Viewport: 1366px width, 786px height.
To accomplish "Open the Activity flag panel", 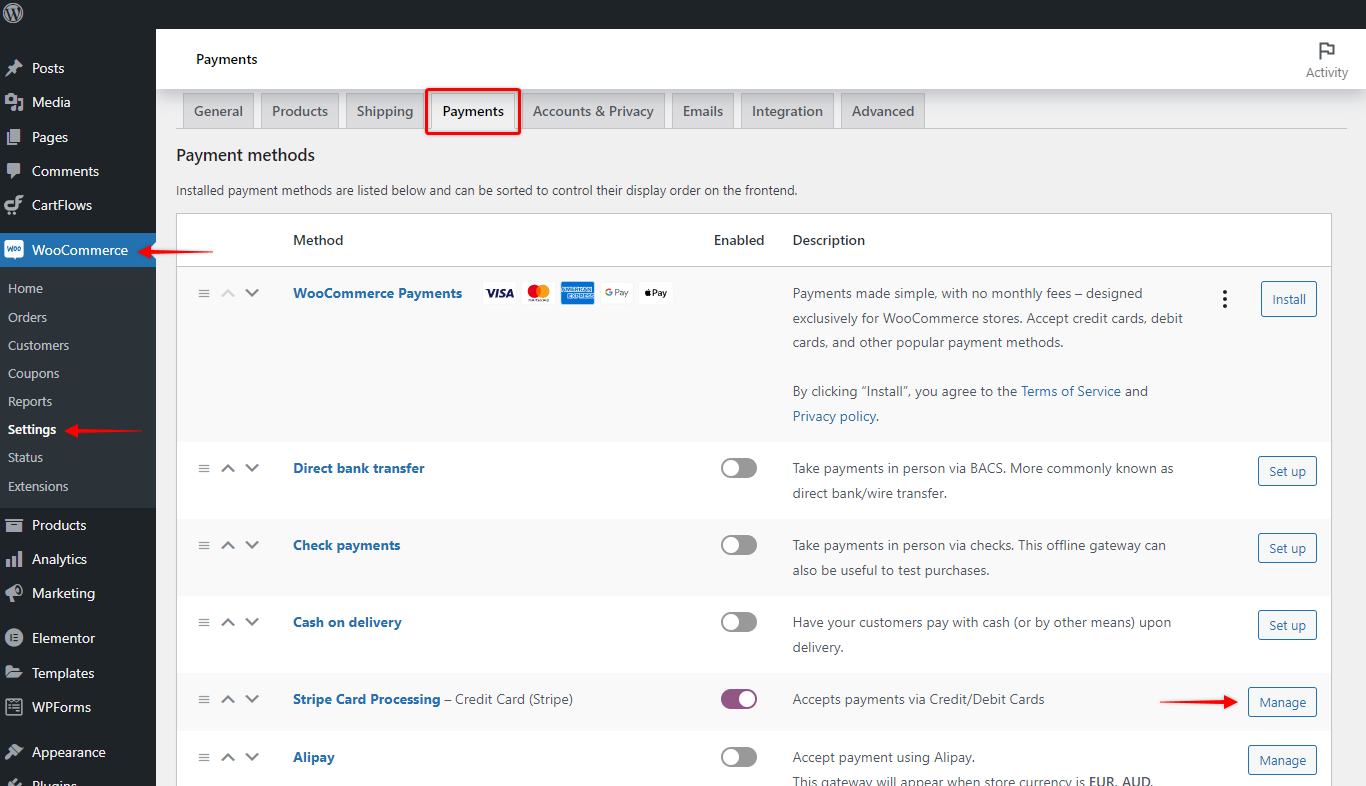I will (x=1326, y=60).
